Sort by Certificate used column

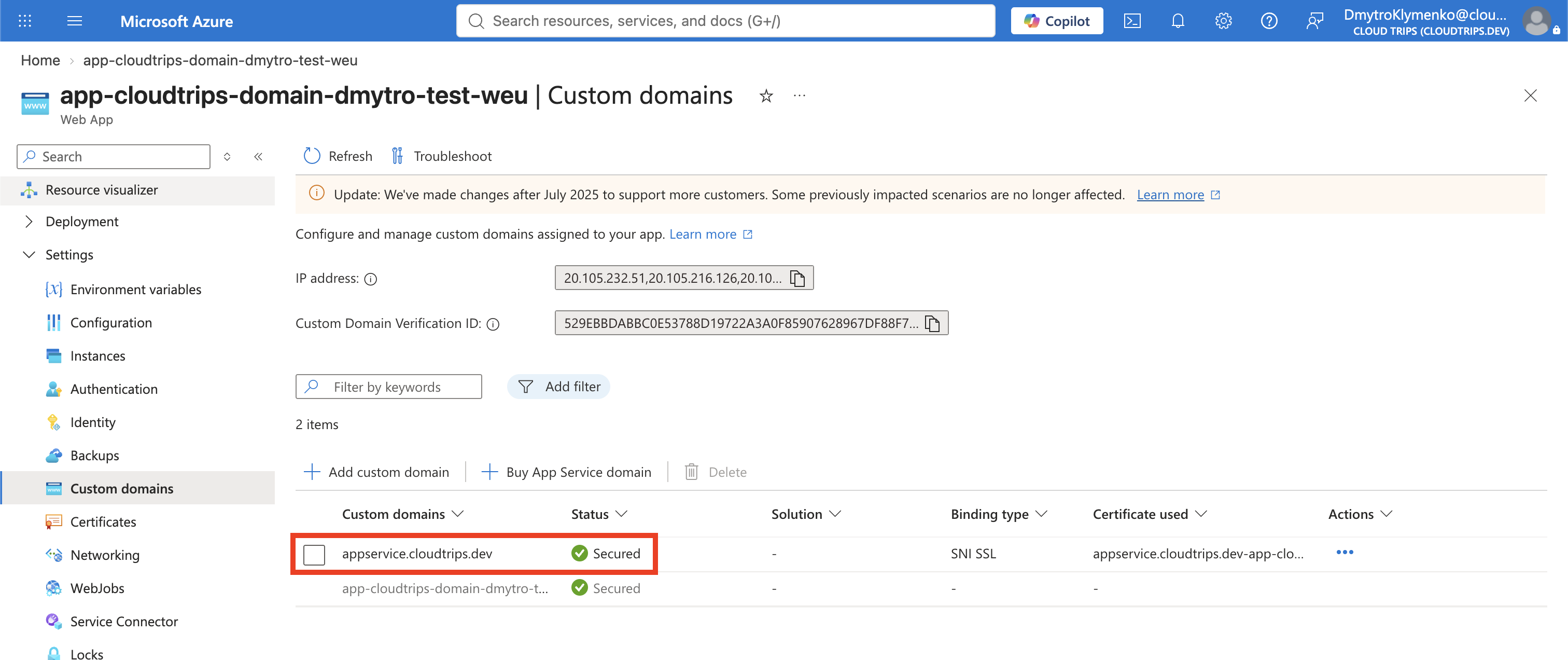pyautogui.click(x=1150, y=515)
